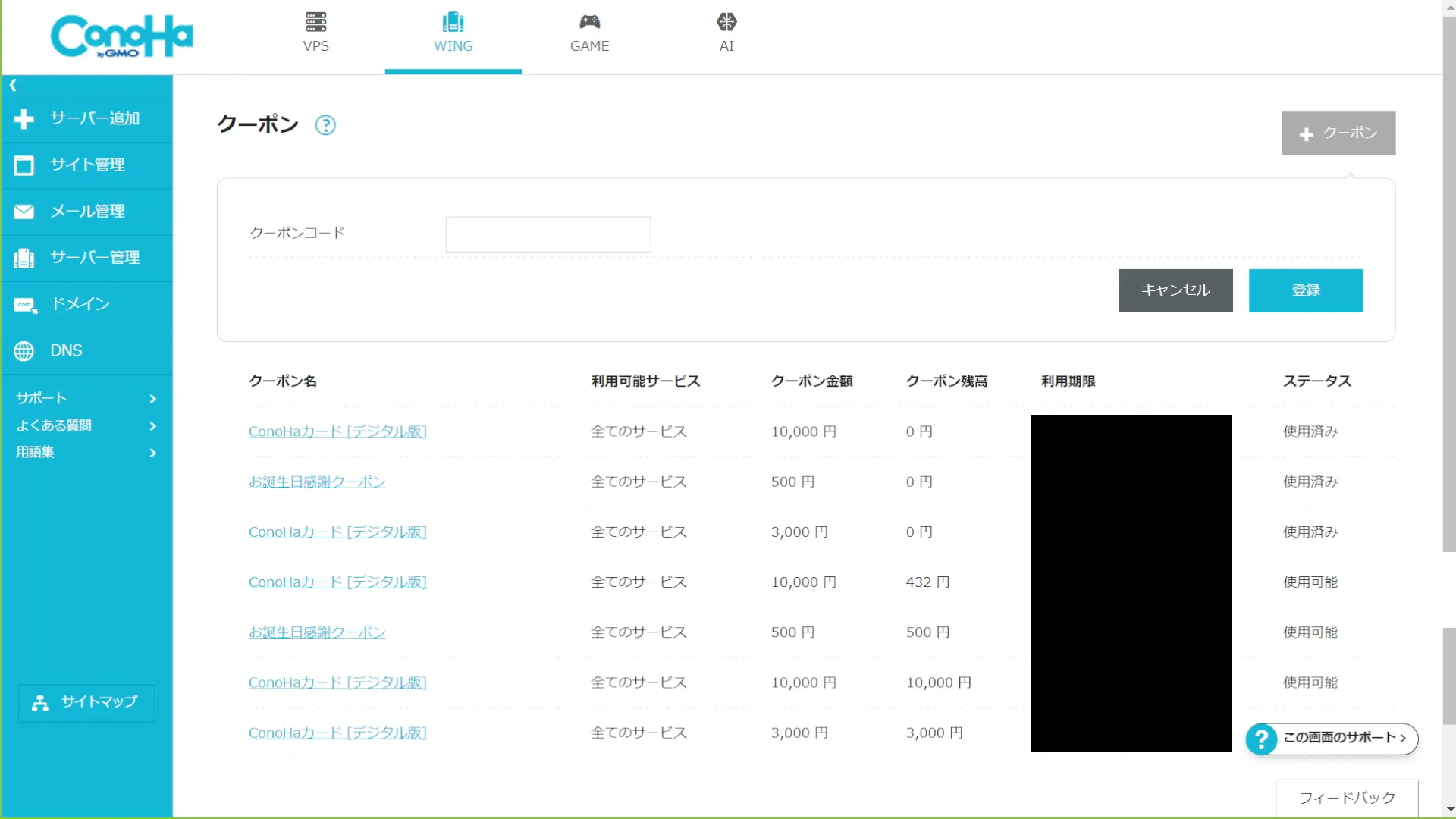This screenshot has width=1456, height=819.
Task: Click the 登録 button
Action: pos(1305,290)
